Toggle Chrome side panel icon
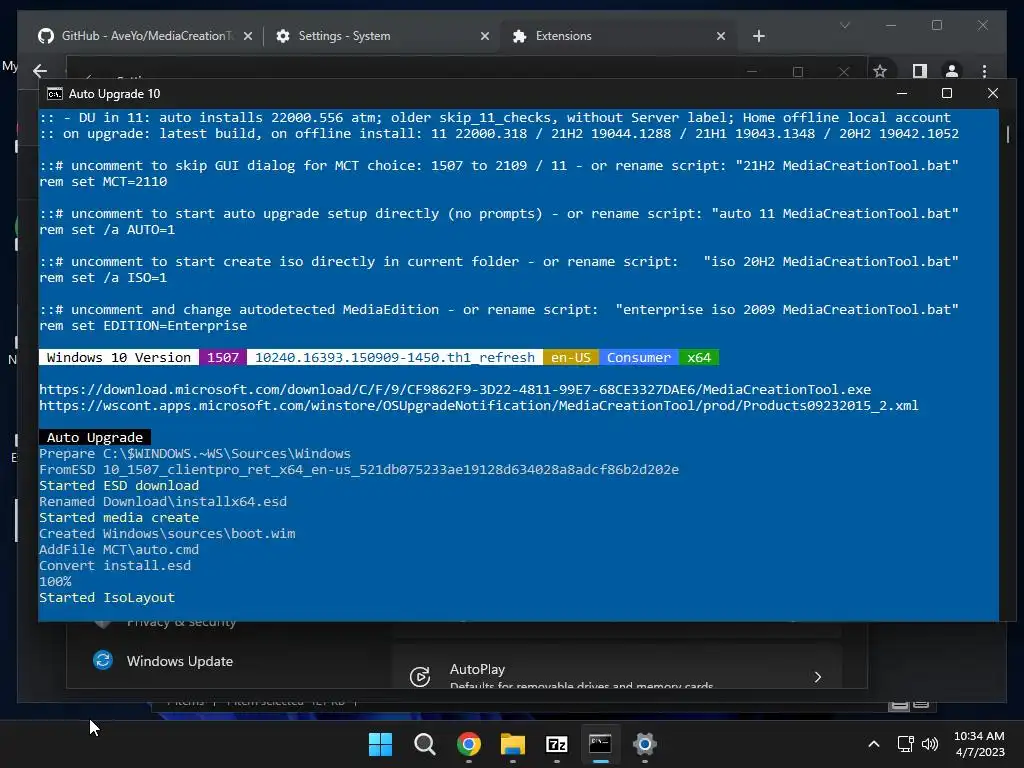 click(920, 71)
